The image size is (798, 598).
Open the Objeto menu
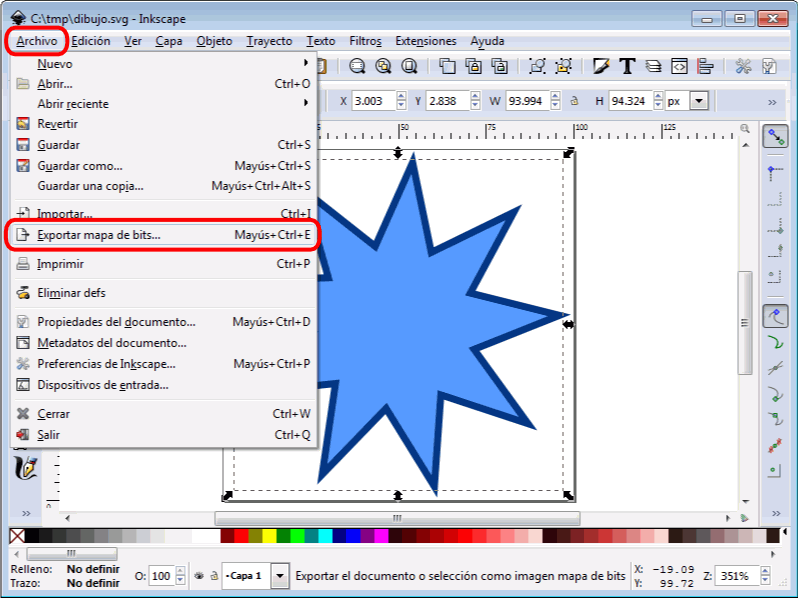[x=214, y=41]
